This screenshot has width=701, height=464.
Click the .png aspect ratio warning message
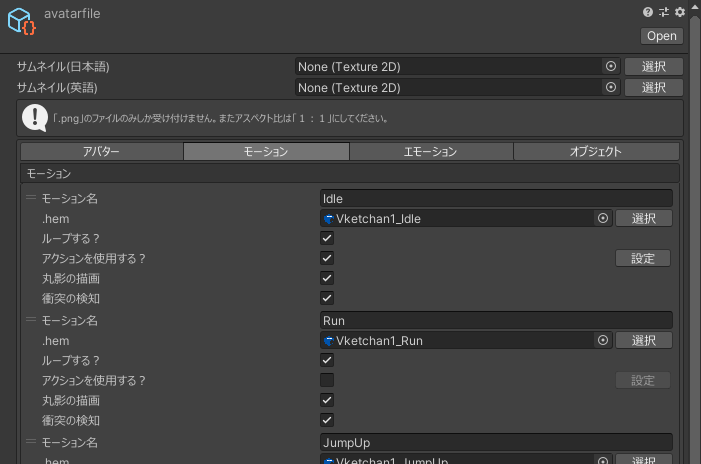[x=220, y=118]
